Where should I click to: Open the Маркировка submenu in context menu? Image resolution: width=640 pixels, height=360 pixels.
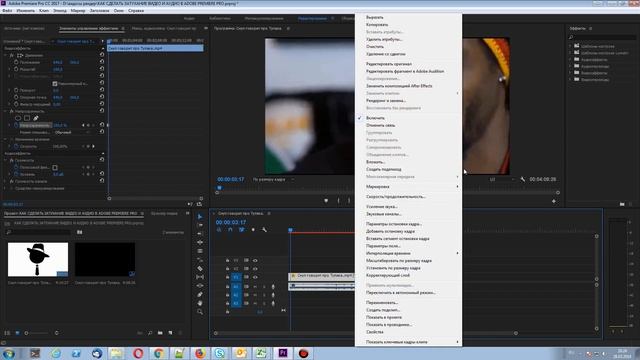point(408,187)
